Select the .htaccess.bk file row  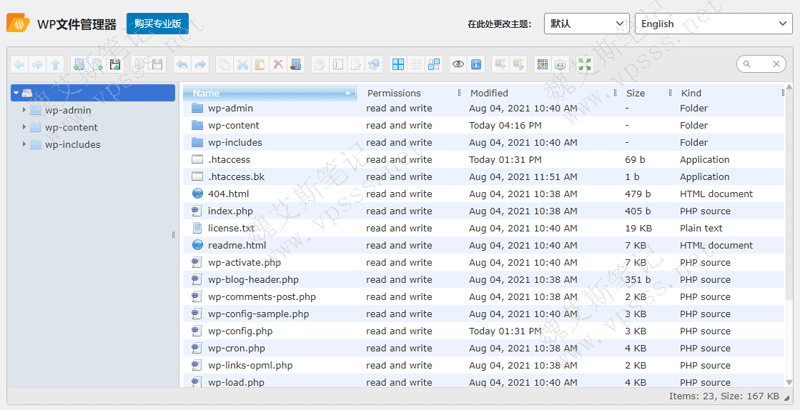click(483, 177)
